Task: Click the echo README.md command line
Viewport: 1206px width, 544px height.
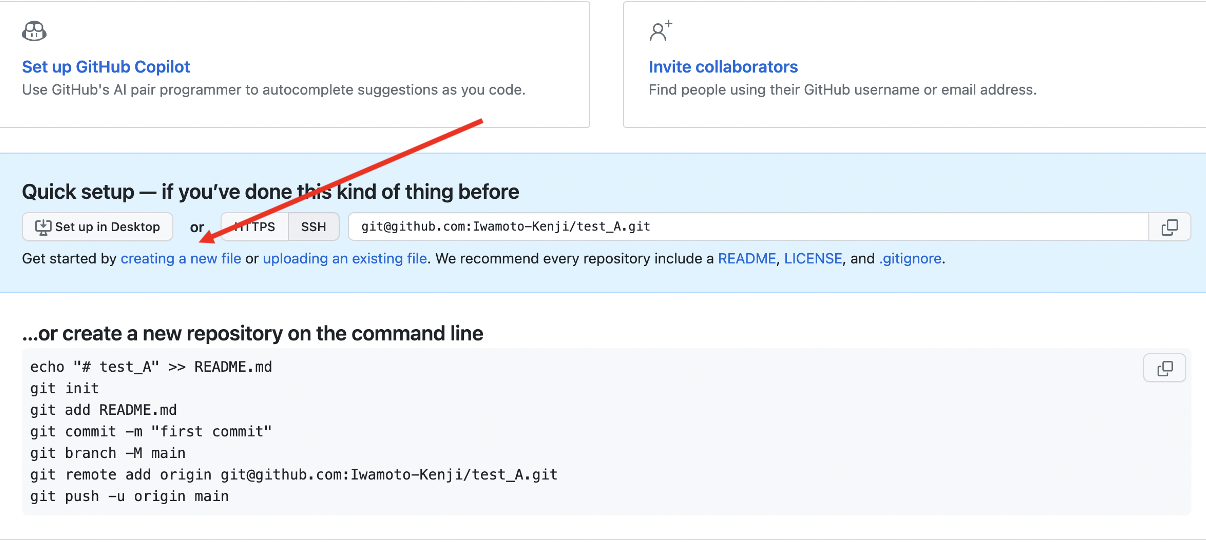Action: point(151,367)
